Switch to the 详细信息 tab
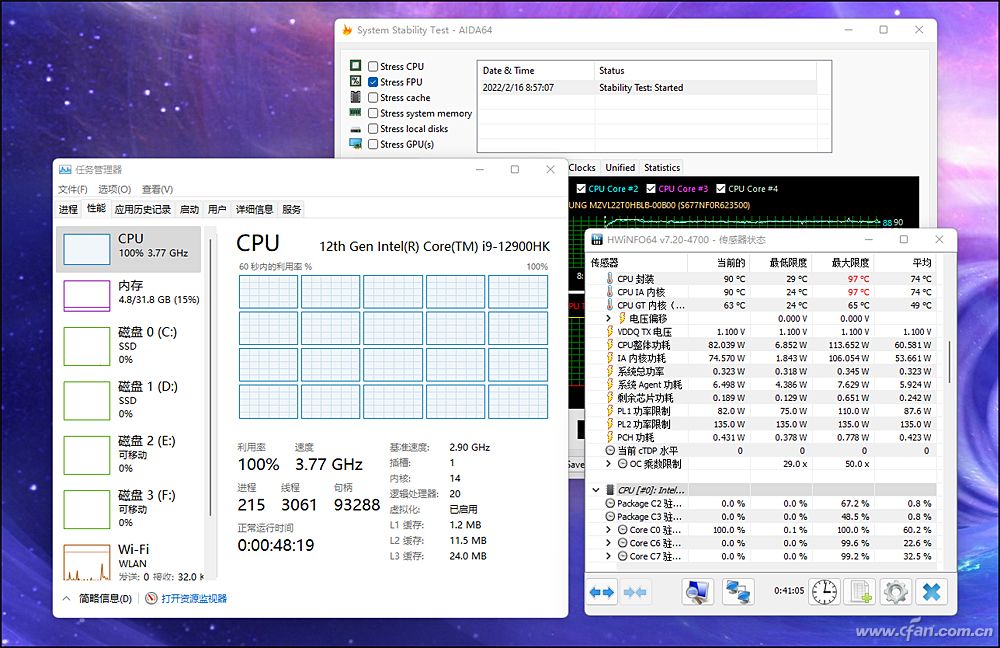Image resolution: width=1000 pixels, height=648 pixels. pyautogui.click(x=254, y=209)
